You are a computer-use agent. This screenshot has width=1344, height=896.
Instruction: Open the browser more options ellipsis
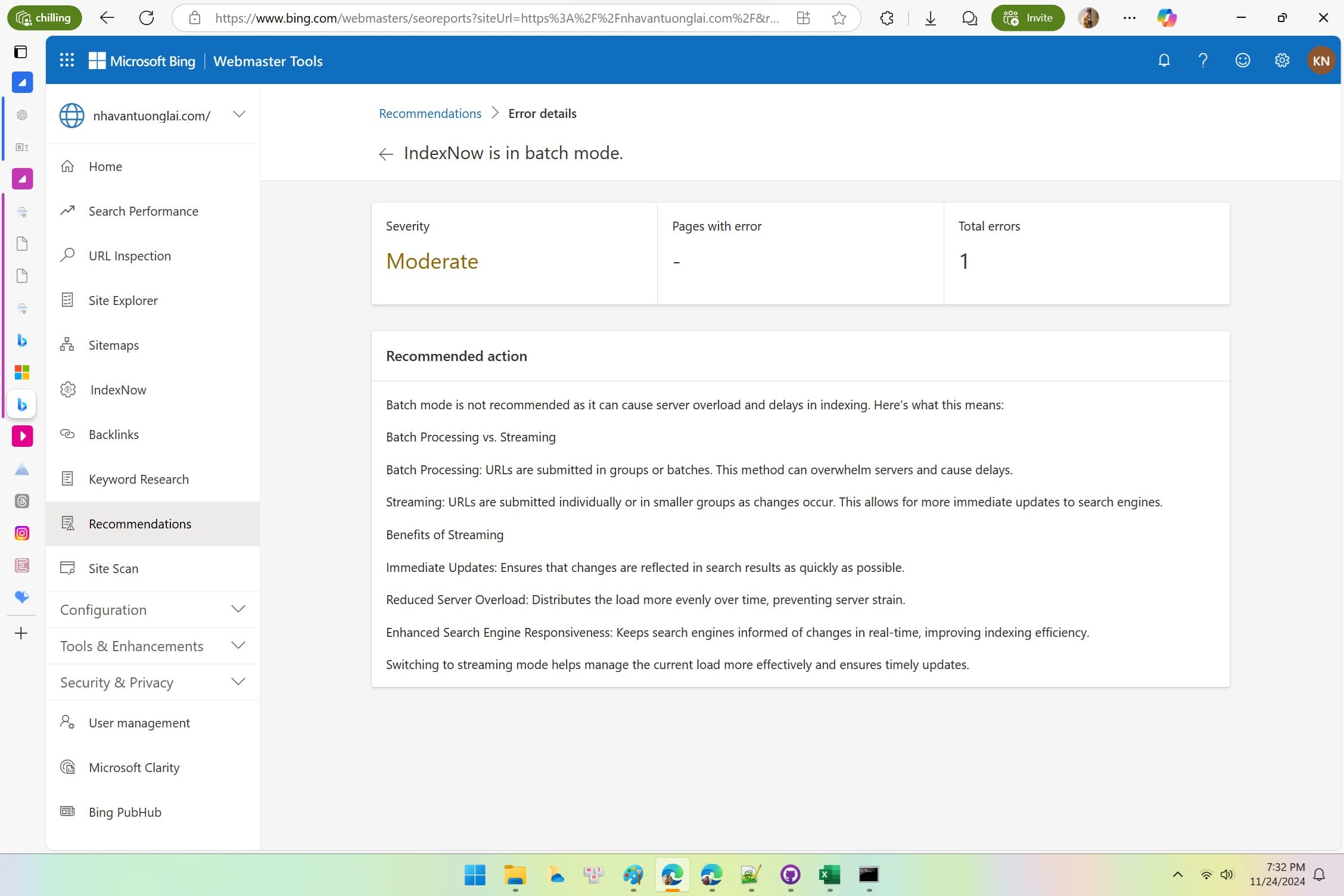[1129, 18]
